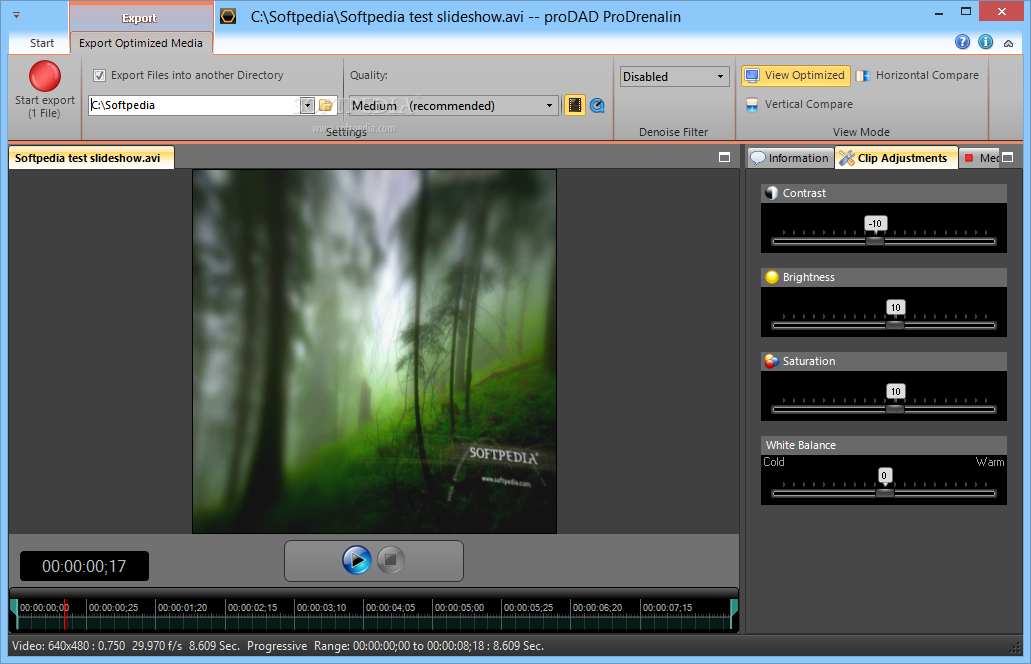The height and width of the screenshot is (664, 1031).
Task: Click the Saturation colored balls icon
Action: 772,361
